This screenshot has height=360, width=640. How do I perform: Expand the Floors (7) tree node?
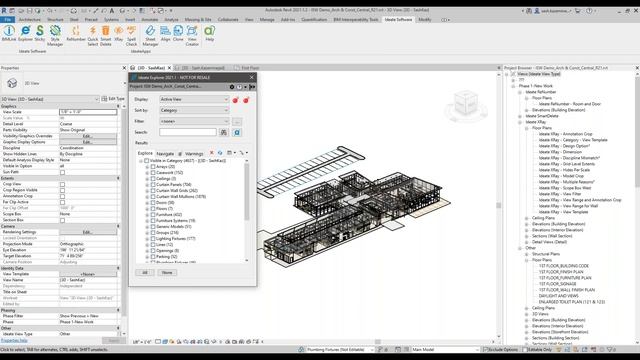coord(147,209)
